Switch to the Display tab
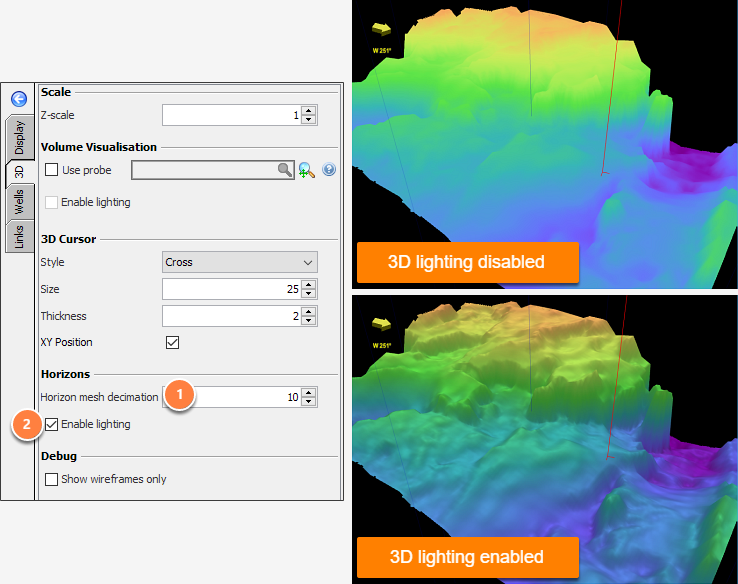The image size is (738, 584). click(x=19, y=137)
